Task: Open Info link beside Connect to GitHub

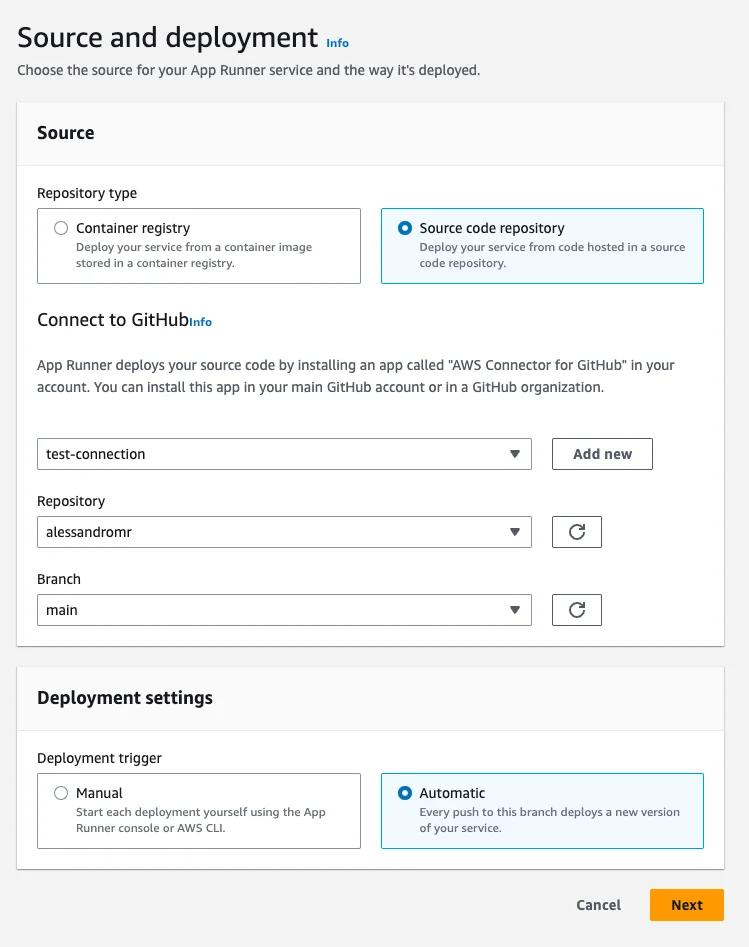Action: (201, 322)
